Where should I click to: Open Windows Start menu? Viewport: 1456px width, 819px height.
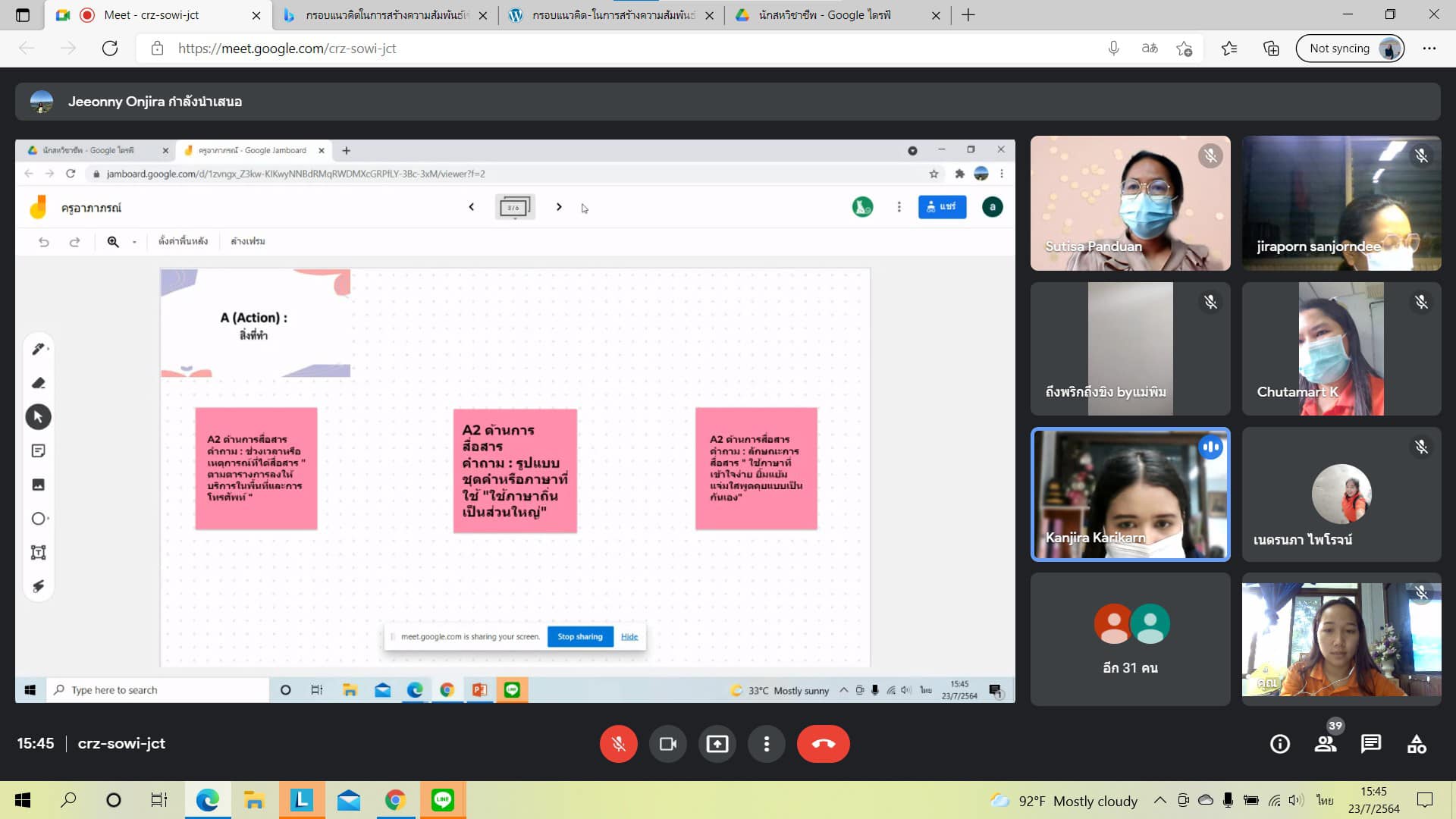coord(23,800)
